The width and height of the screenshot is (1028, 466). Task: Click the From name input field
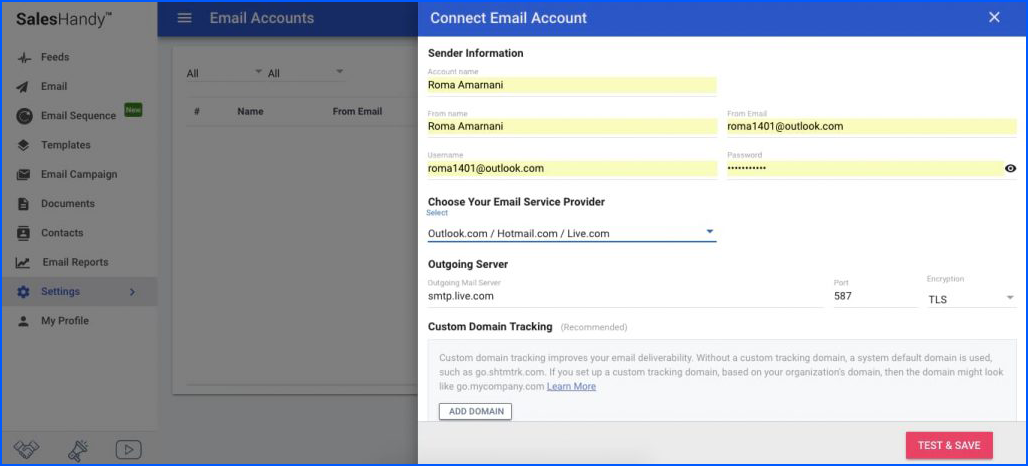[572, 126]
